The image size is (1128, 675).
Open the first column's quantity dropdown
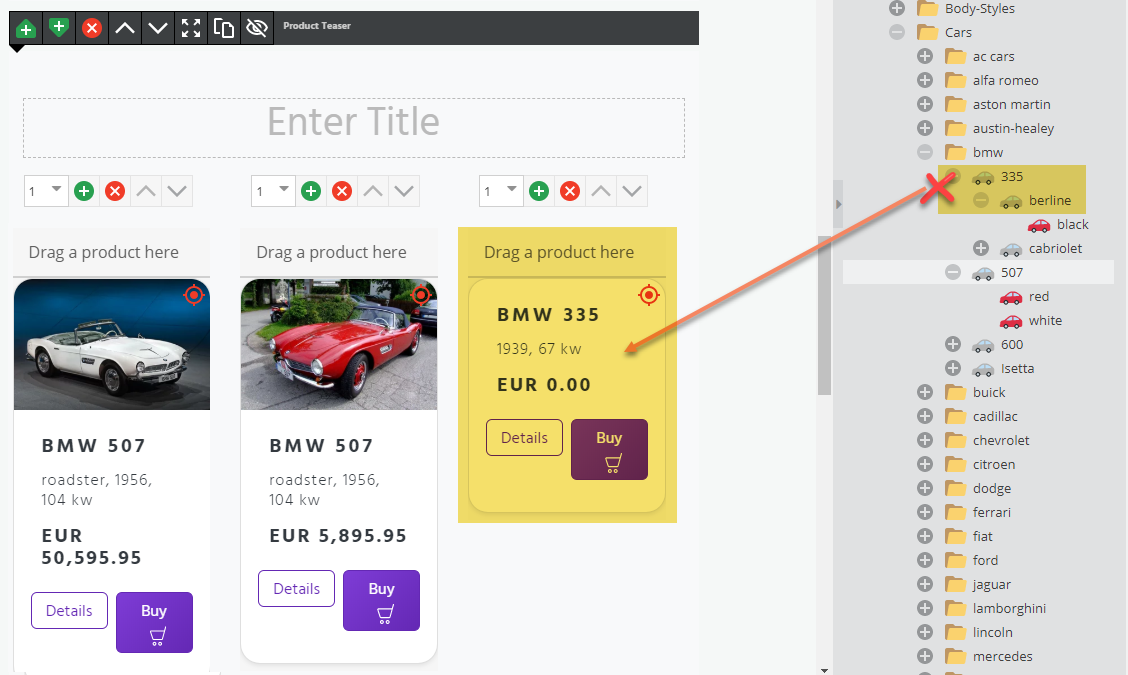(x=46, y=191)
